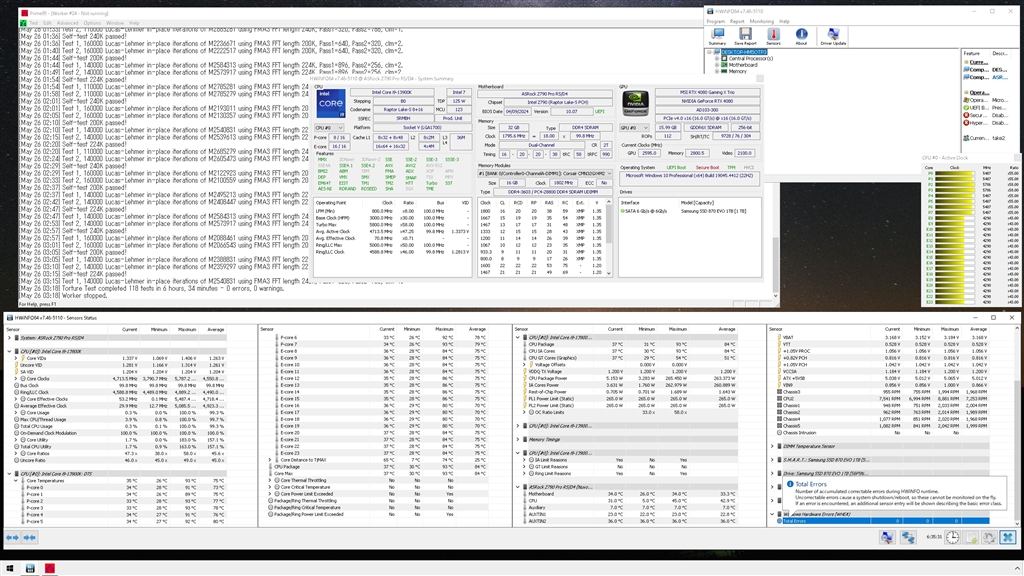Click the network sharing icon in the sensors toolbar

pos(908,537)
